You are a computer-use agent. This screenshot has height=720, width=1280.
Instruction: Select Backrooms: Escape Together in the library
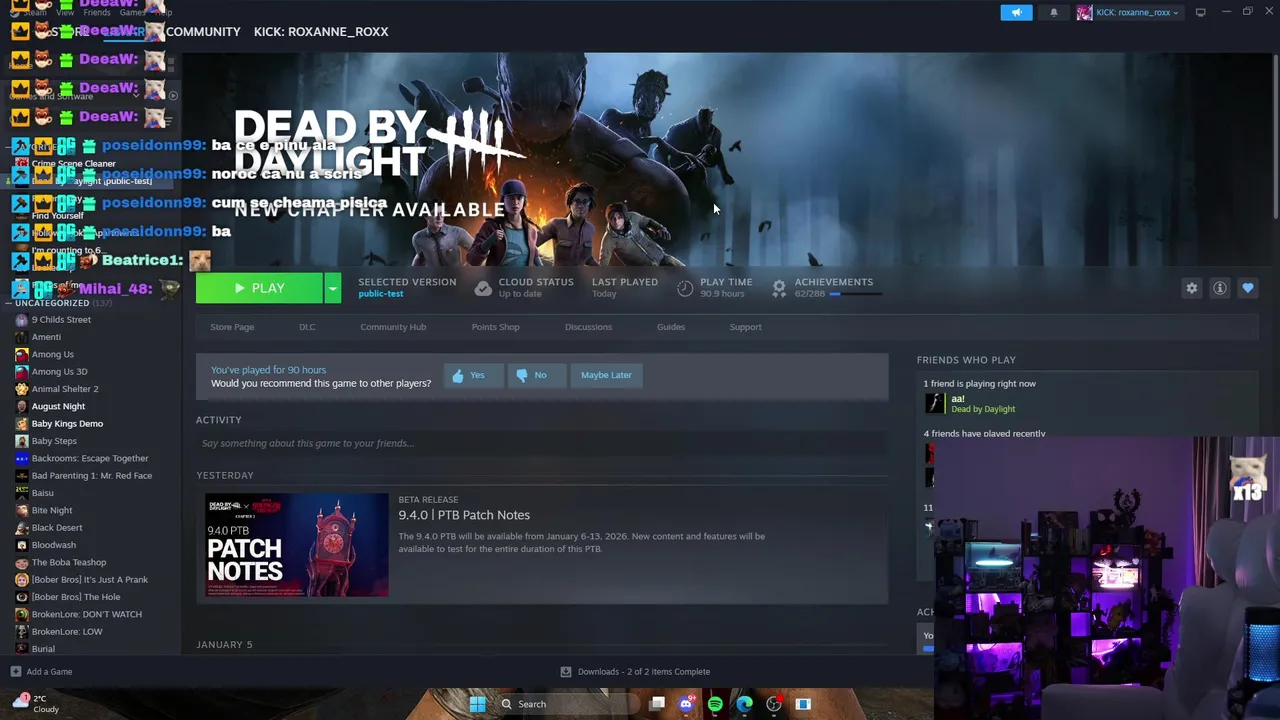tap(90, 458)
